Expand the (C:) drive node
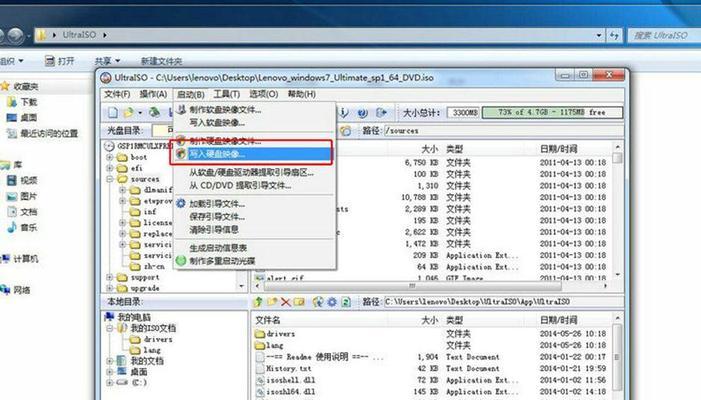The image size is (701, 400). 110,383
